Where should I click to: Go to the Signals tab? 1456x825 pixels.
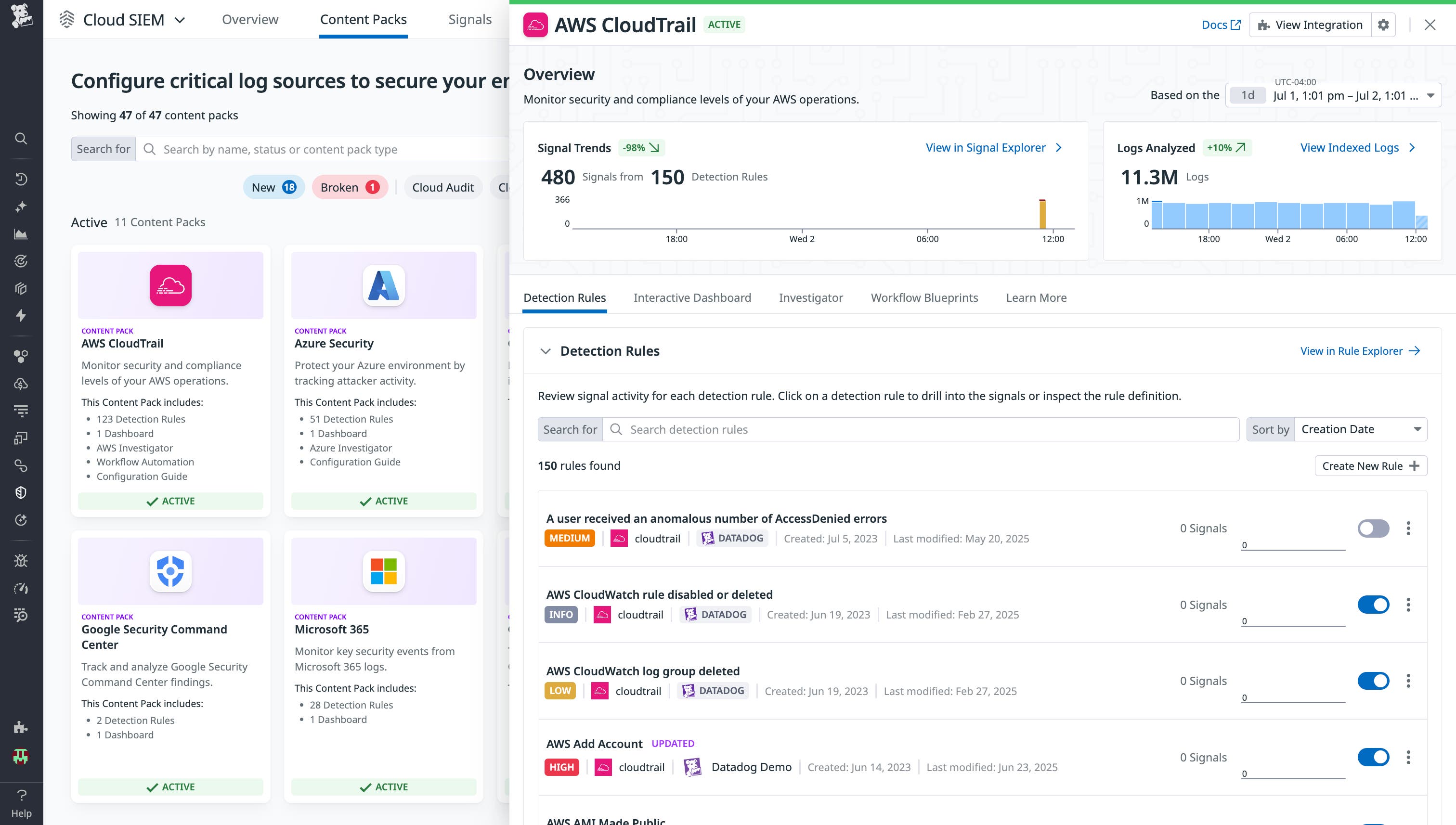[x=470, y=19]
